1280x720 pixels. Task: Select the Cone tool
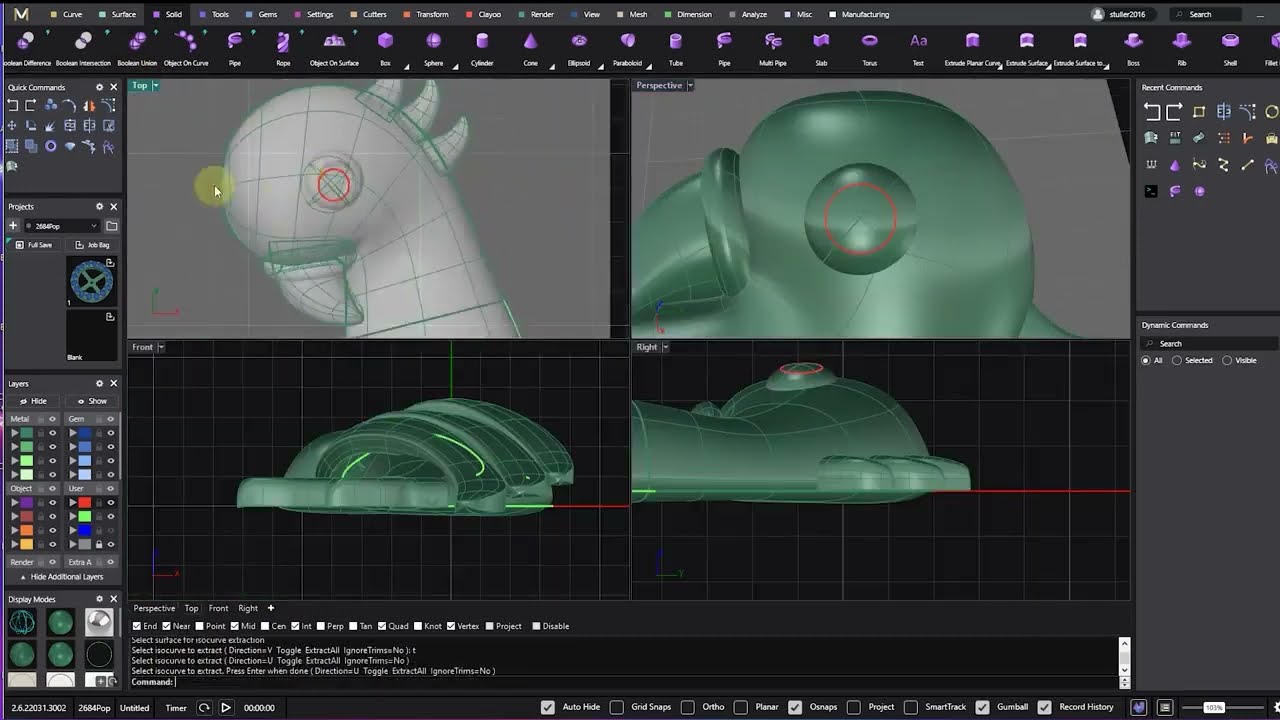(x=530, y=49)
